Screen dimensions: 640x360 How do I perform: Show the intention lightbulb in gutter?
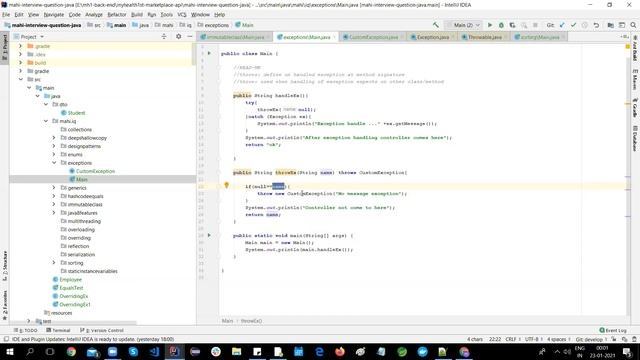[x=227, y=185]
